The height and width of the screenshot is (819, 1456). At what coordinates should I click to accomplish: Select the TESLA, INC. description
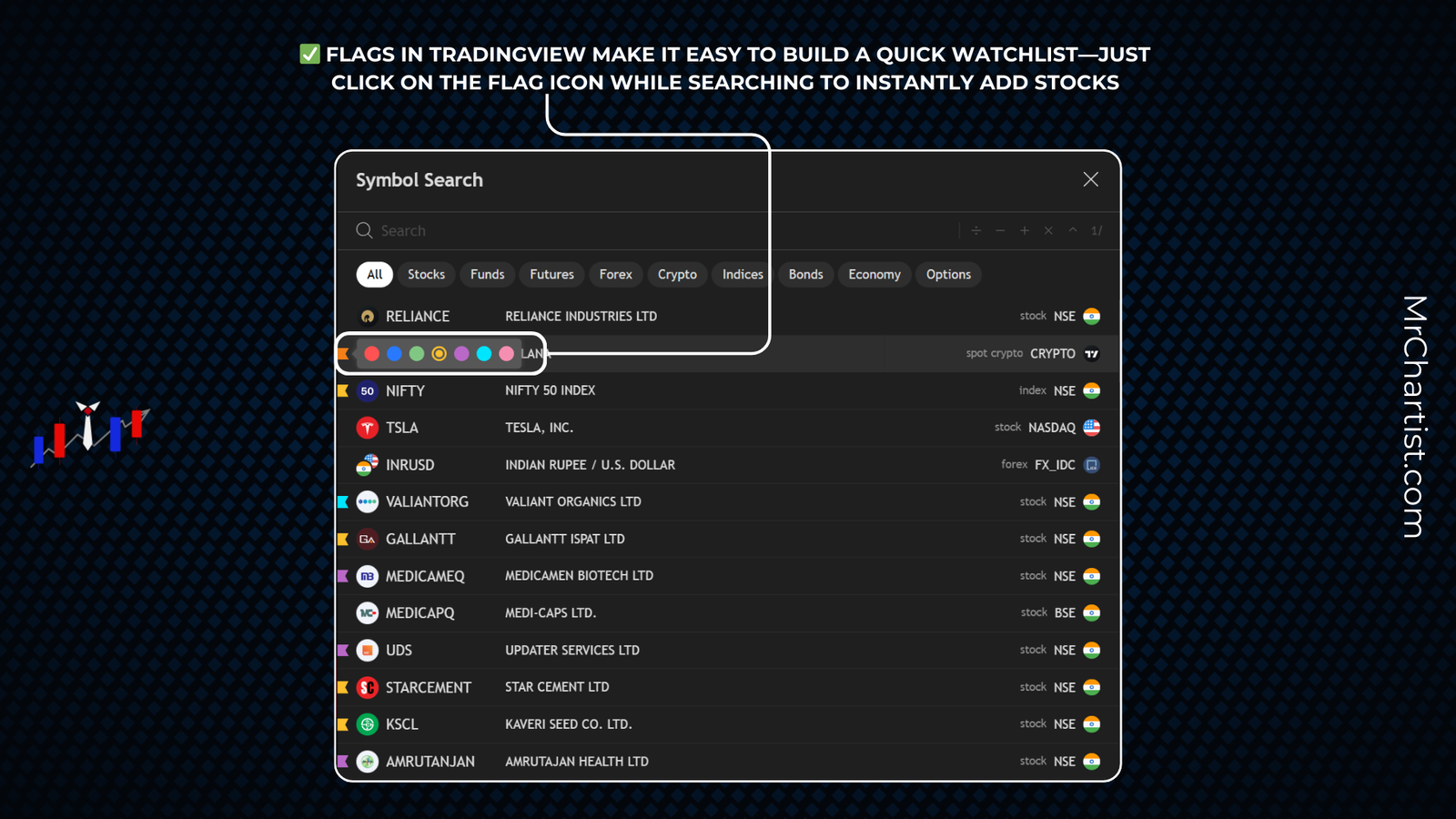(540, 428)
